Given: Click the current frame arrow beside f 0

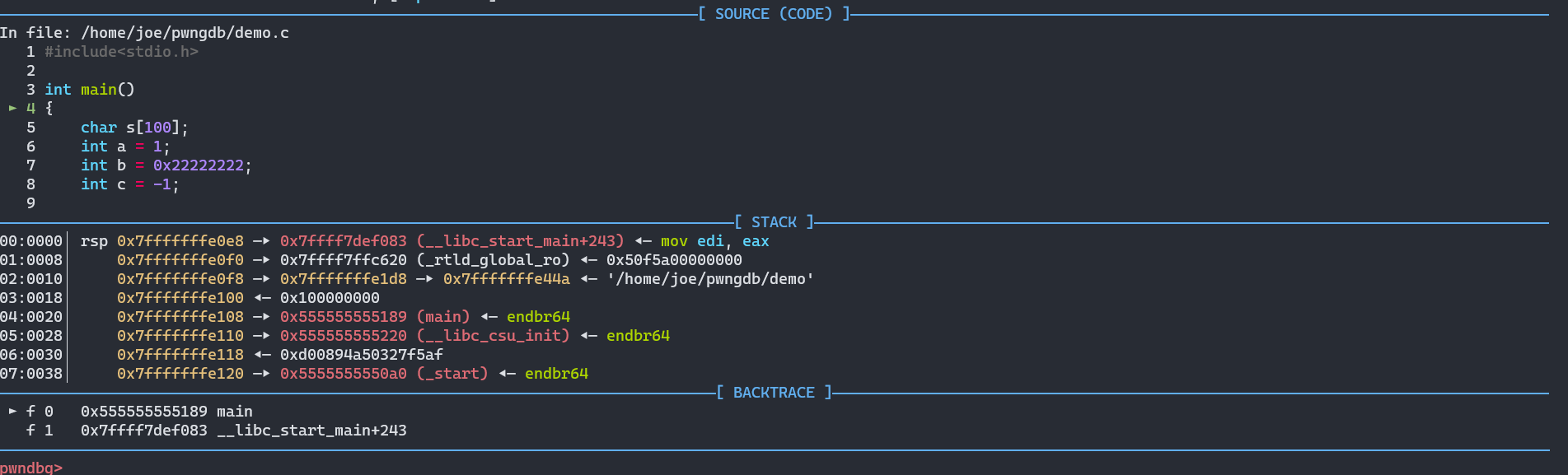Looking at the screenshot, I should [12, 411].
